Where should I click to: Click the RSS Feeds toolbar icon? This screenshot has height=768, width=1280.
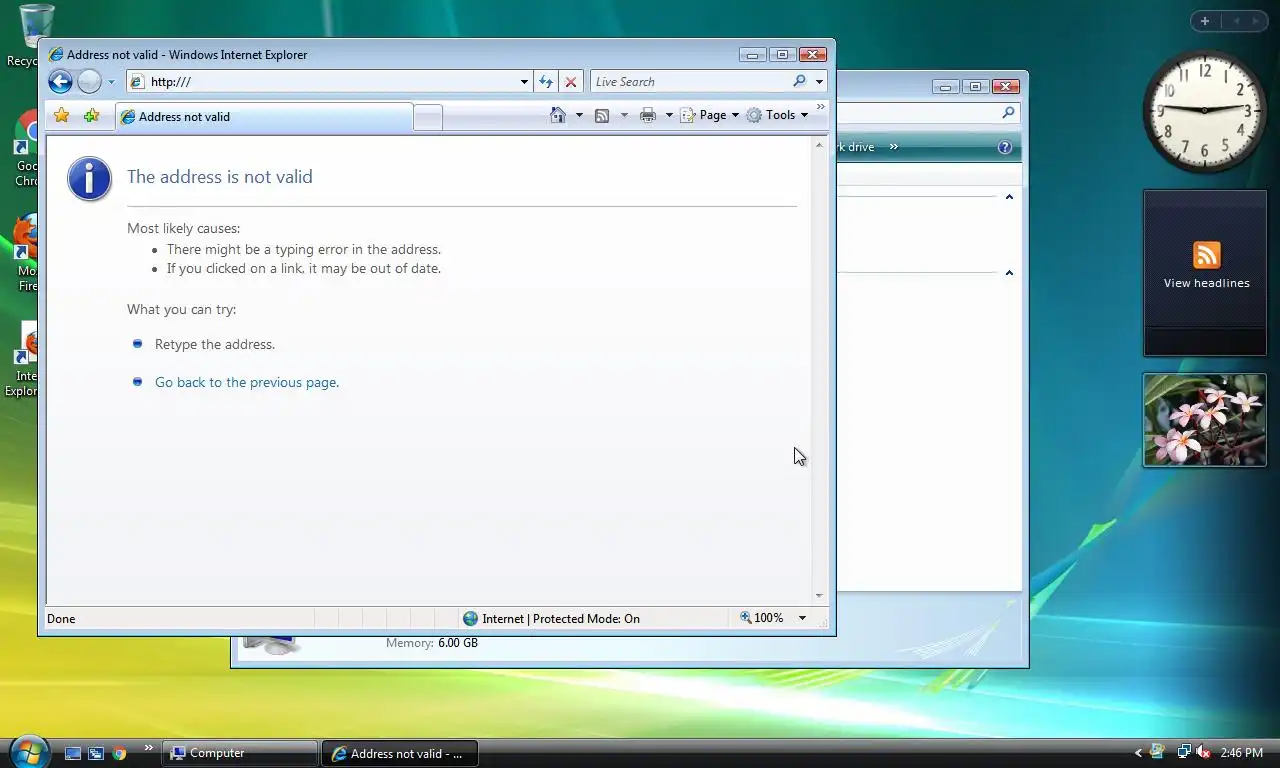pos(602,115)
